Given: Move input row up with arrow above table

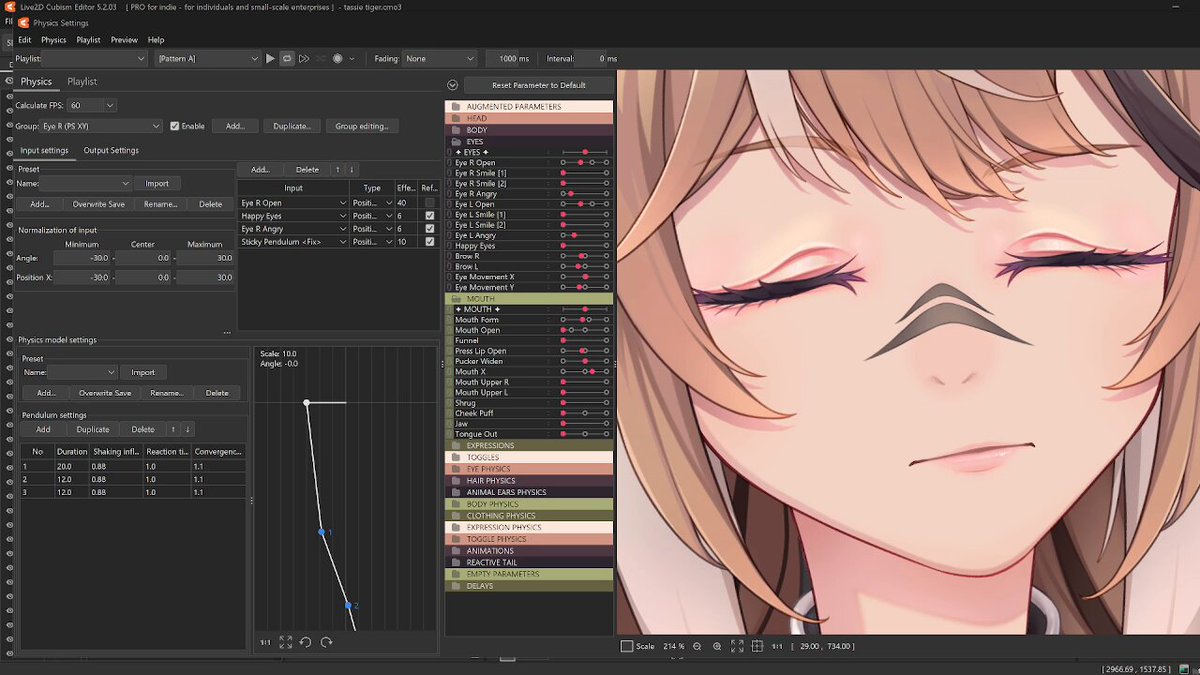Looking at the screenshot, I should 337,170.
